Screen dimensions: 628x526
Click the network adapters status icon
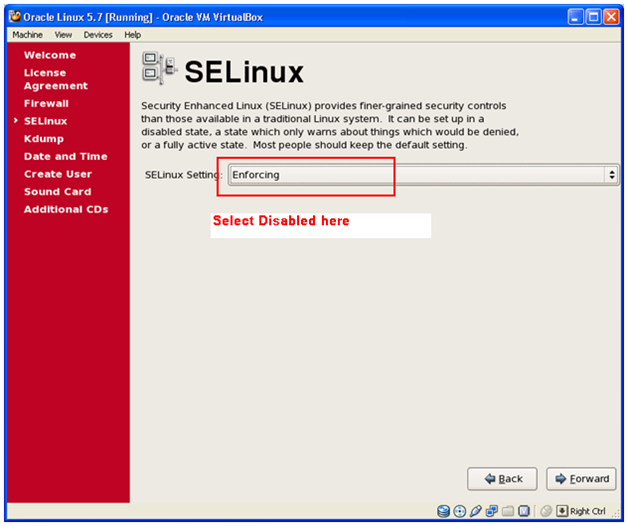491,511
